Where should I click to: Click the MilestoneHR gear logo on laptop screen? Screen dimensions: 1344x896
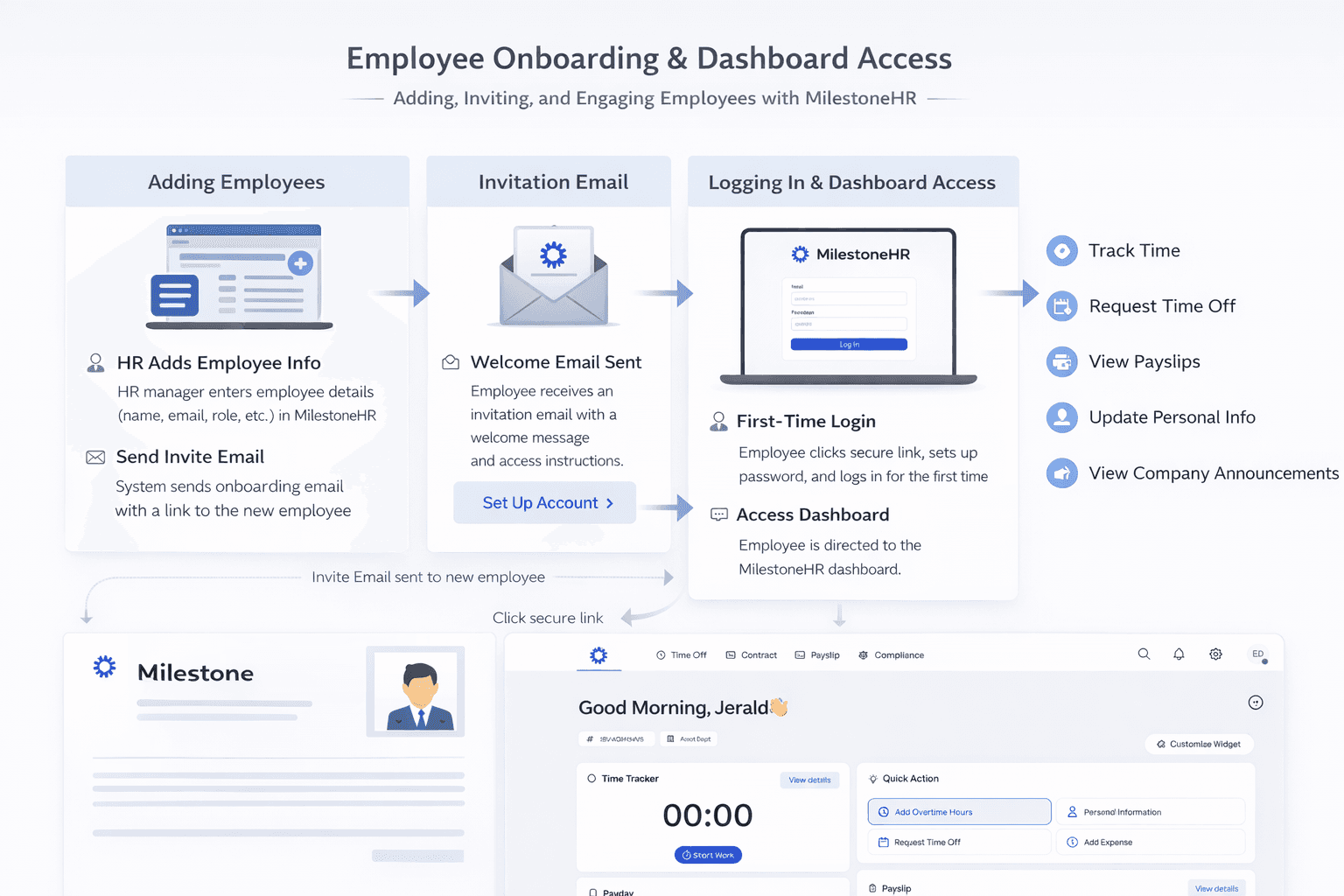(x=800, y=254)
